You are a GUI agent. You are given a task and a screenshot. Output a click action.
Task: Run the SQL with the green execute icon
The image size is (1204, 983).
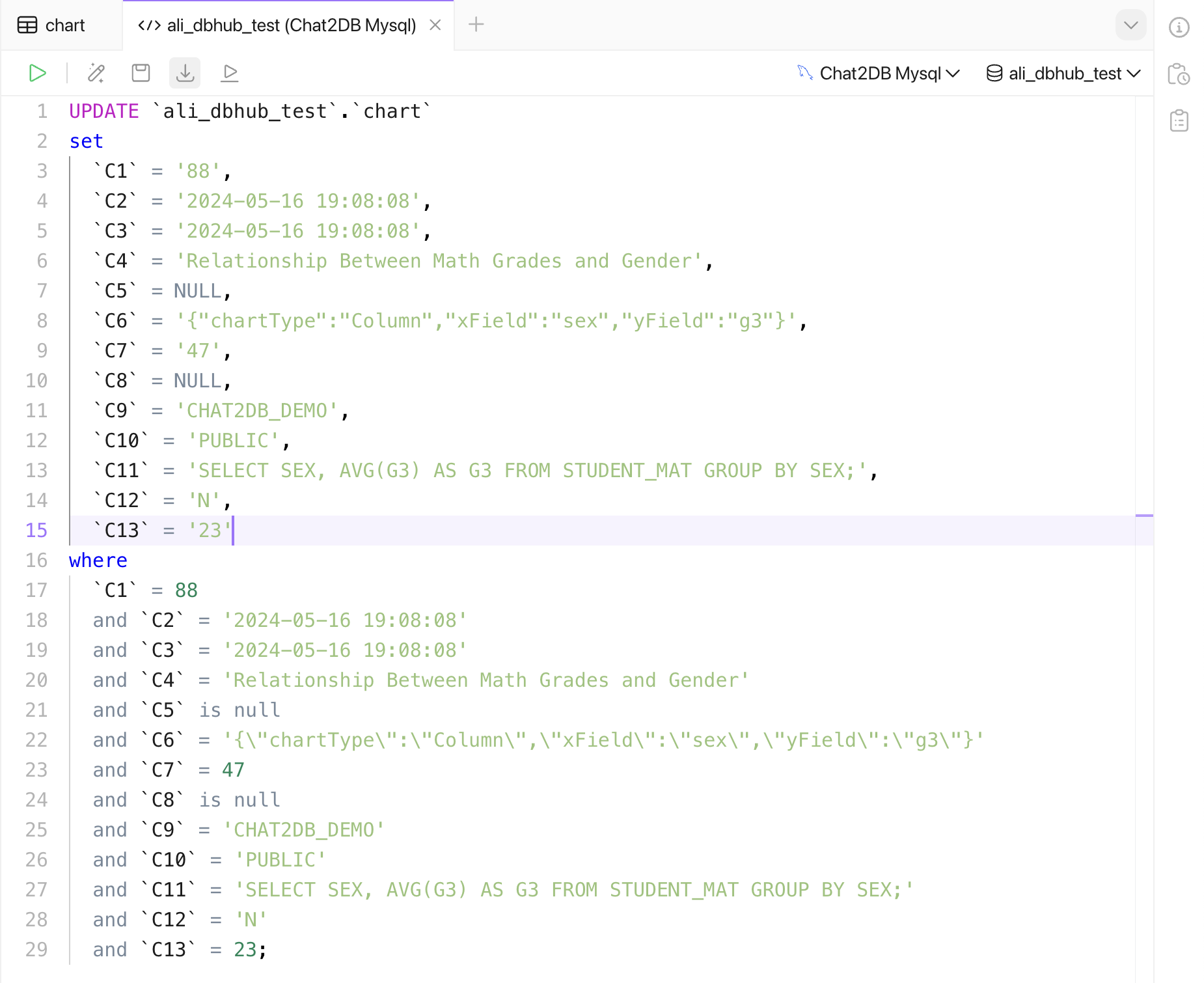pos(37,73)
